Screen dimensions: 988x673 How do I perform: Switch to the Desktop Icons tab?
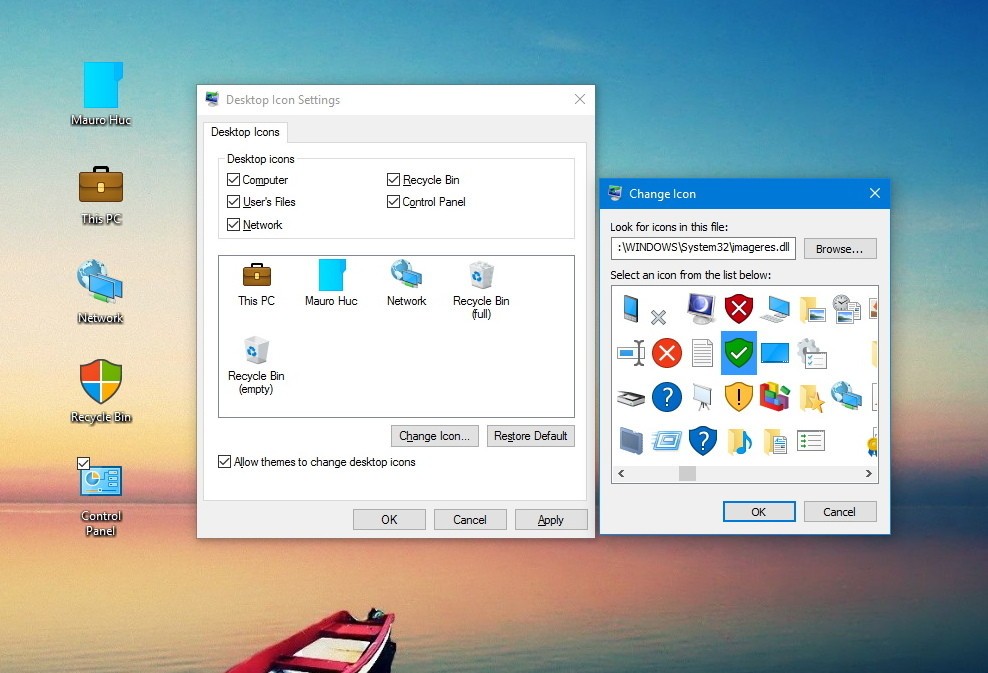click(246, 132)
